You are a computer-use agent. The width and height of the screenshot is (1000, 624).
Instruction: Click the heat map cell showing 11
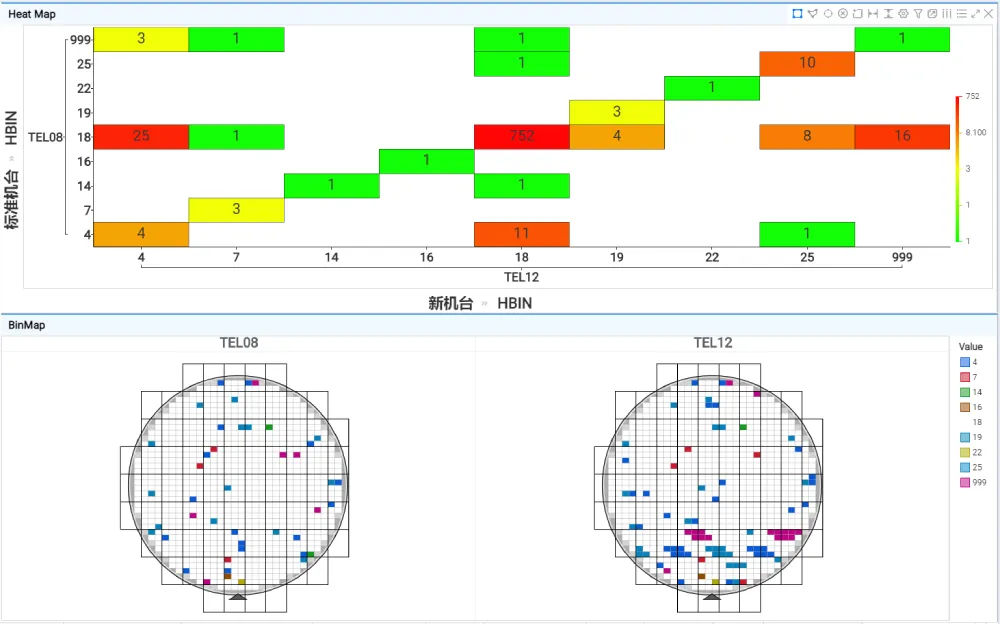click(522, 234)
